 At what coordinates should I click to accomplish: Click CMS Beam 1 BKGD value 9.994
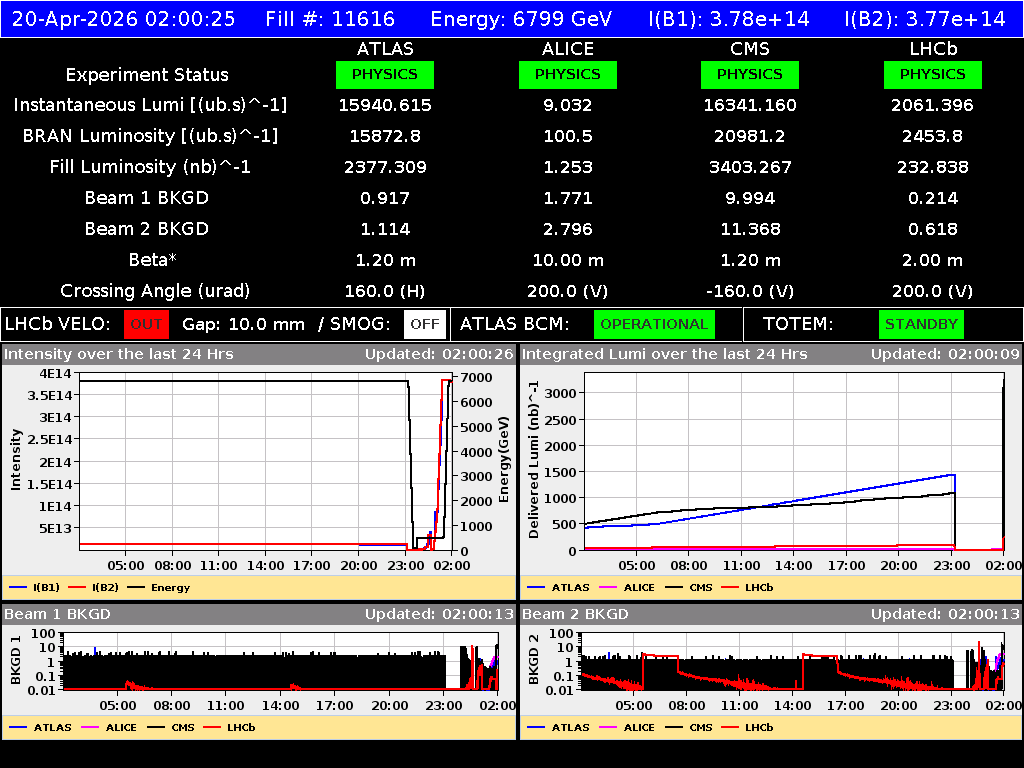(750, 198)
